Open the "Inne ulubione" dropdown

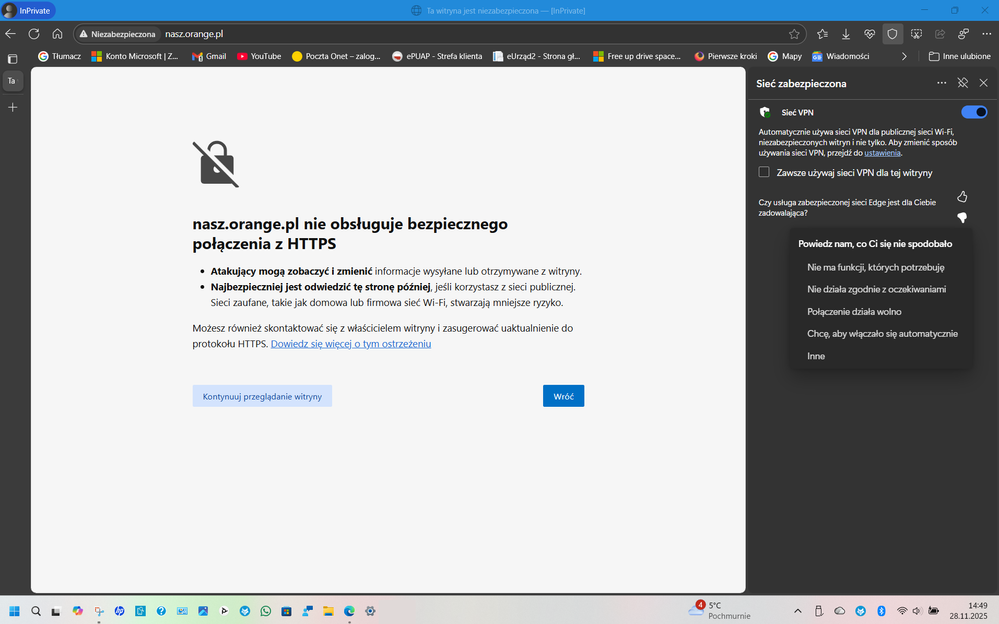958,56
